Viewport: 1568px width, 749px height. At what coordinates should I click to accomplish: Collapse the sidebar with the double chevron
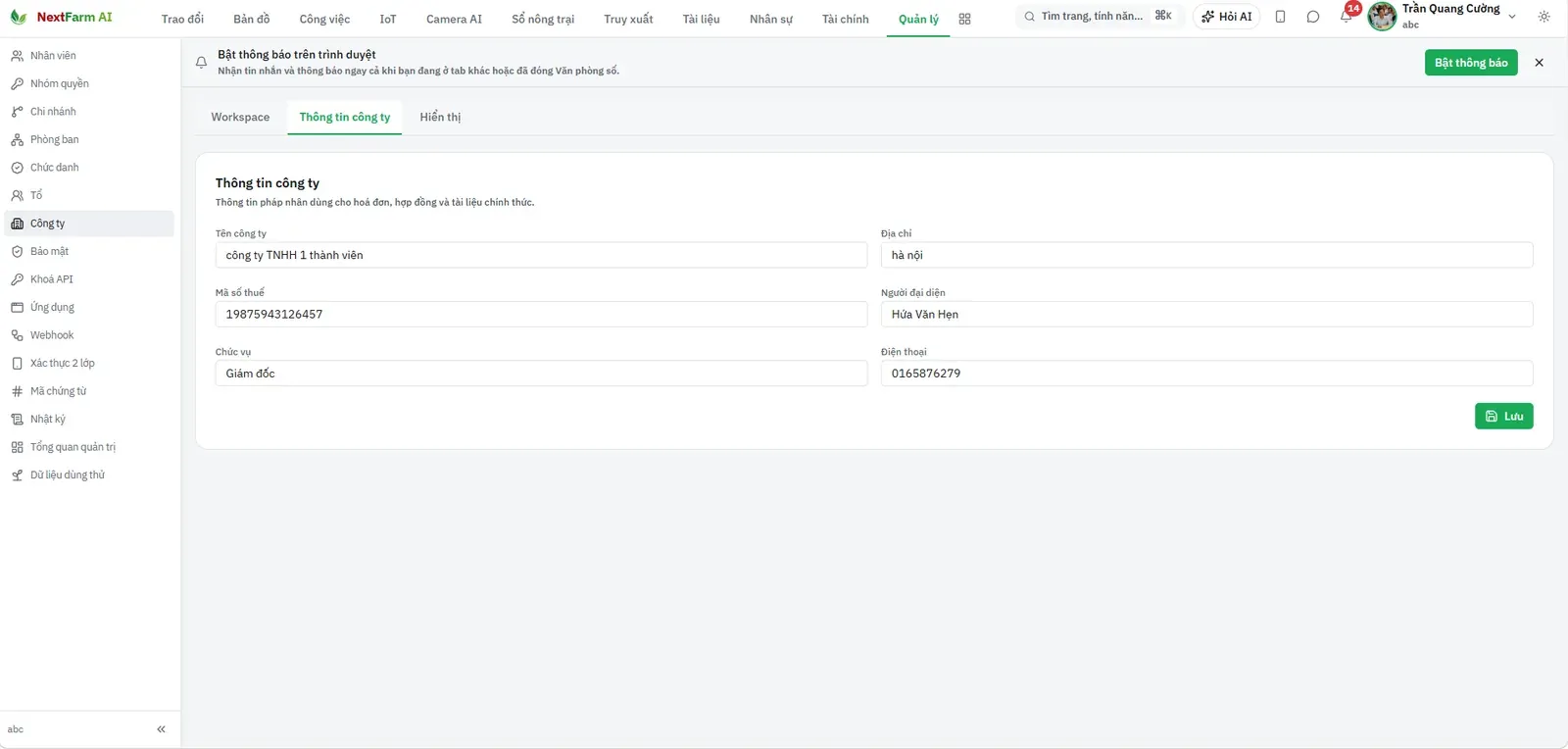point(161,729)
